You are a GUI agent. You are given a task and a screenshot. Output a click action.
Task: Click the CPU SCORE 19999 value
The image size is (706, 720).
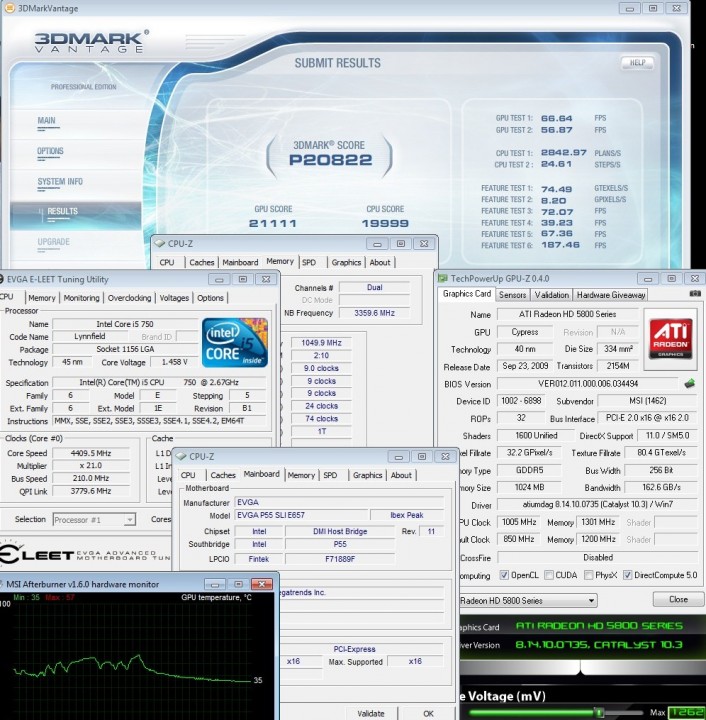[385, 224]
